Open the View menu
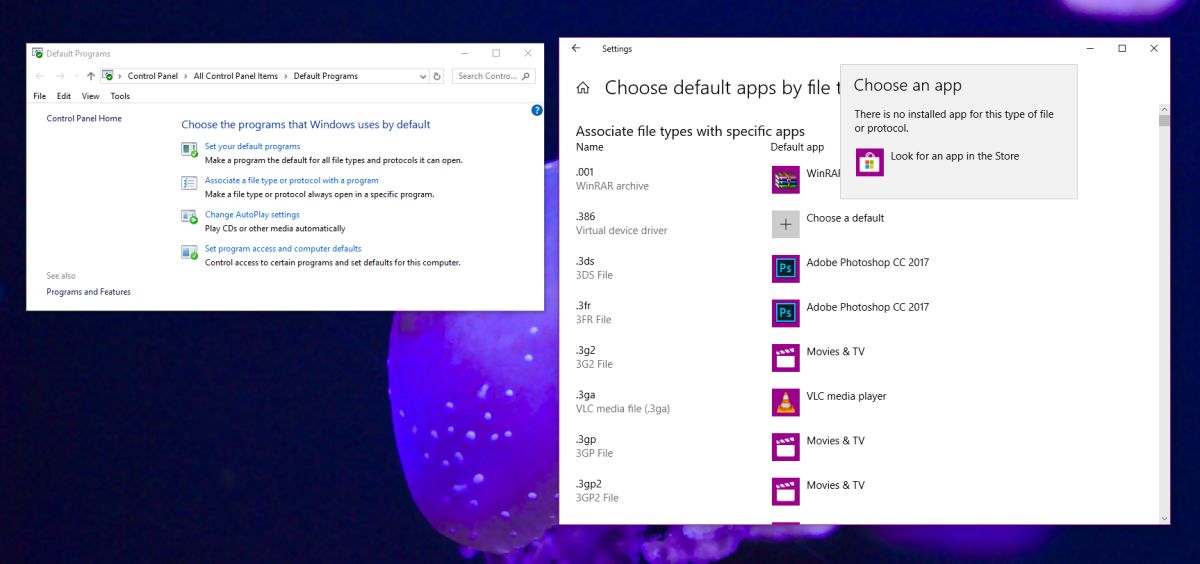The width and height of the screenshot is (1200, 564). coord(91,96)
